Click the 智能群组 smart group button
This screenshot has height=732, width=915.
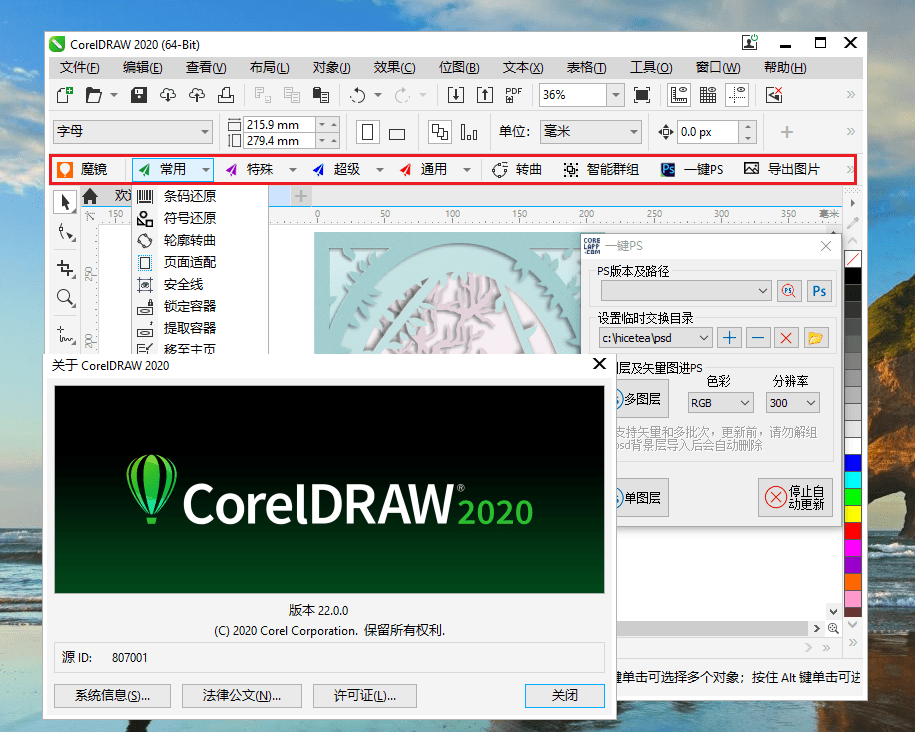point(600,169)
